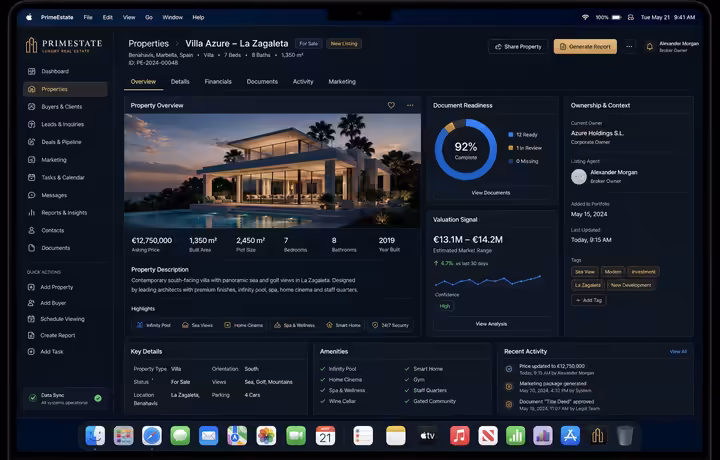
Task: Open the Trash in the dock
Action: tap(625, 436)
